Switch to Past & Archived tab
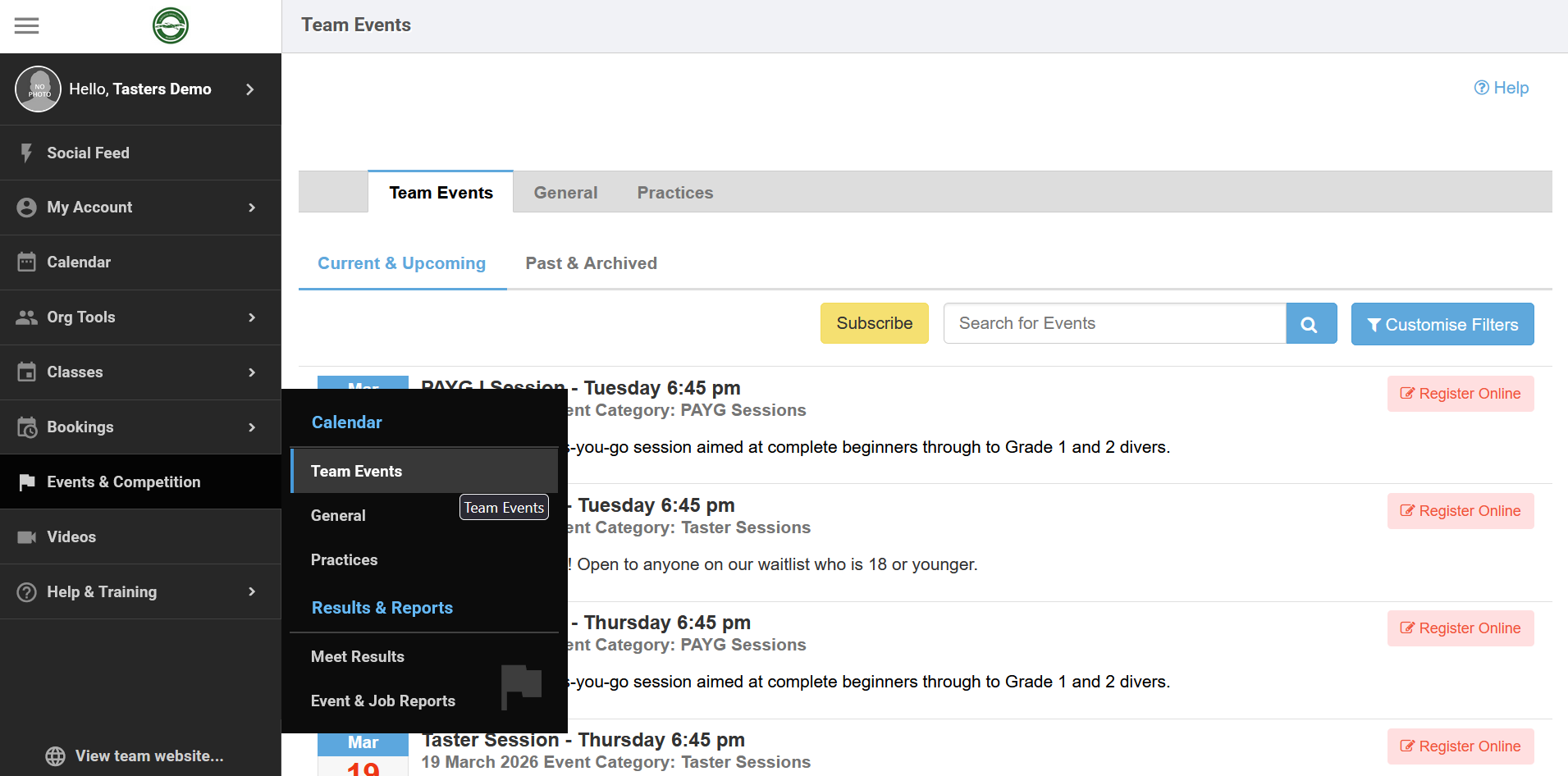 click(591, 263)
